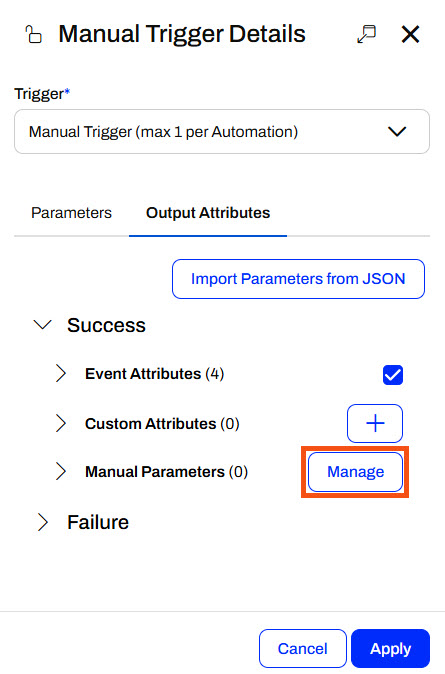Expand Event Attributes list
The image size is (445, 674).
[61, 374]
